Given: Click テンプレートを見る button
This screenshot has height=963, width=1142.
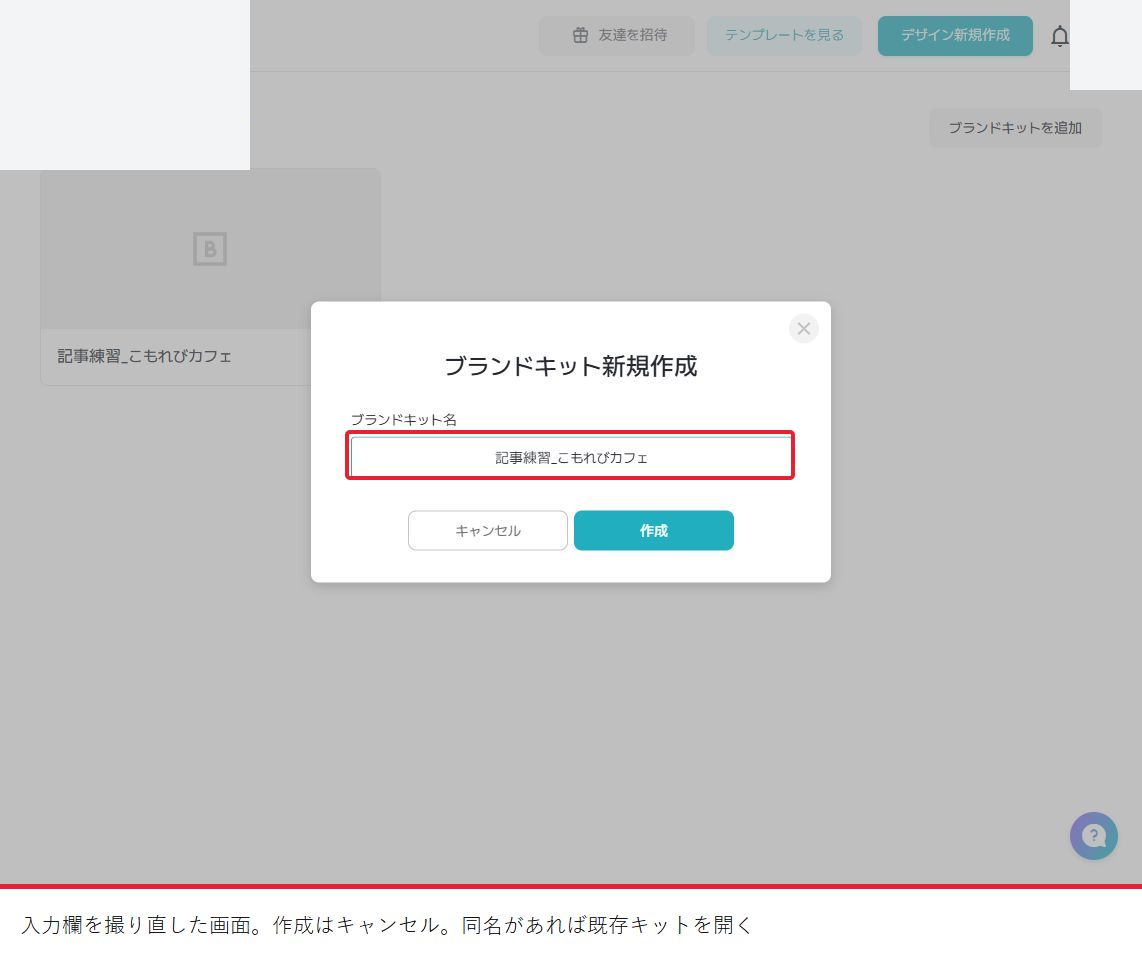Looking at the screenshot, I should tap(784, 36).
